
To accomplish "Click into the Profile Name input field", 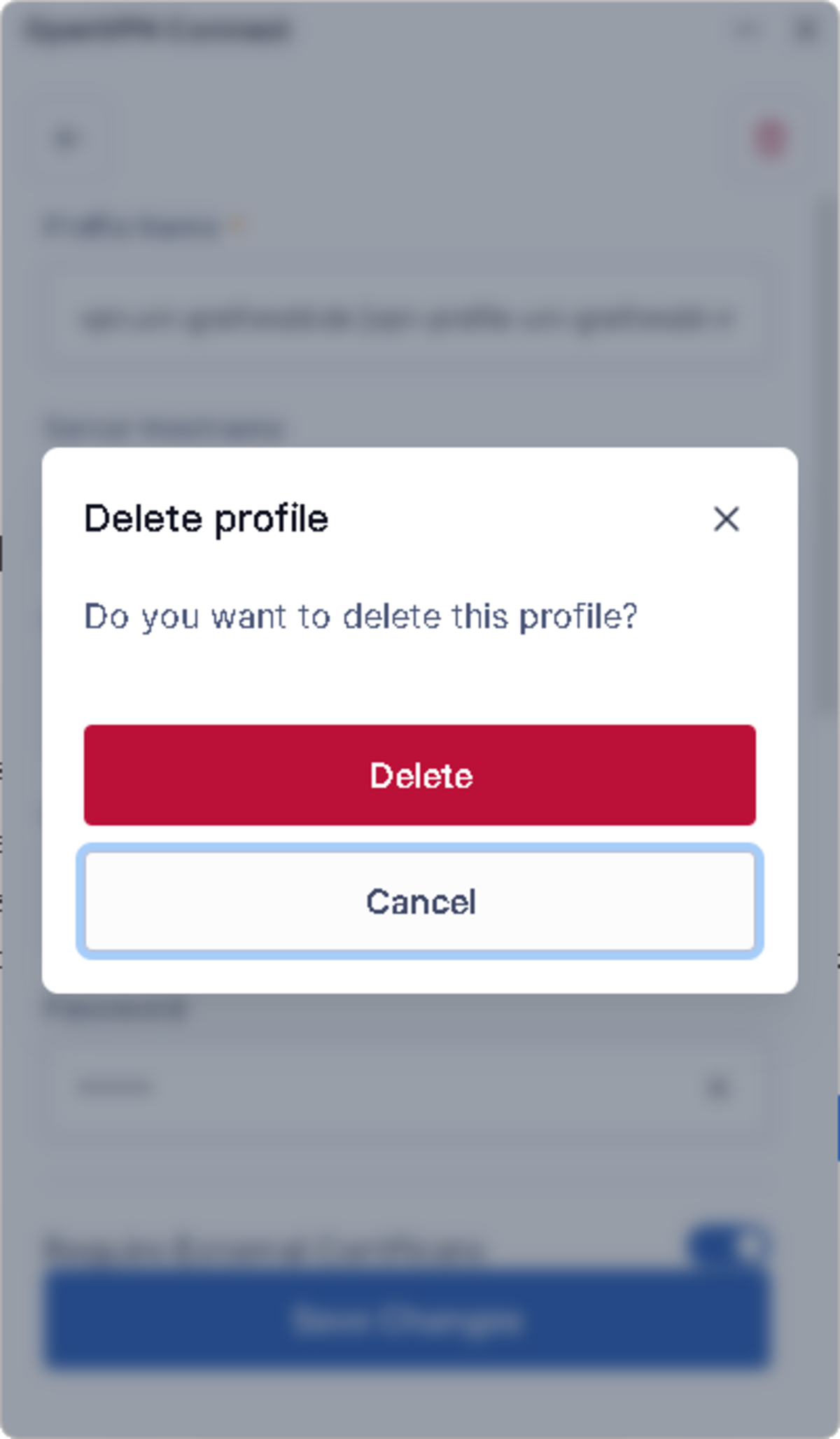I will pyautogui.click(x=406, y=319).
